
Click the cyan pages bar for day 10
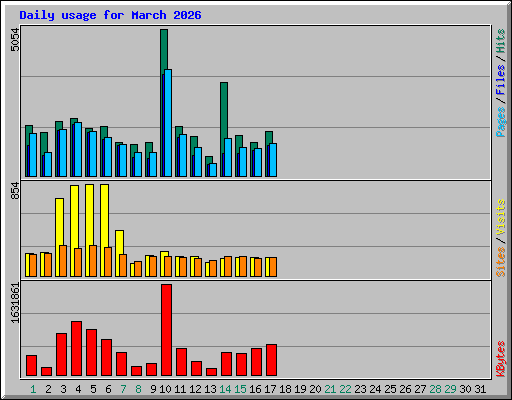168,123
